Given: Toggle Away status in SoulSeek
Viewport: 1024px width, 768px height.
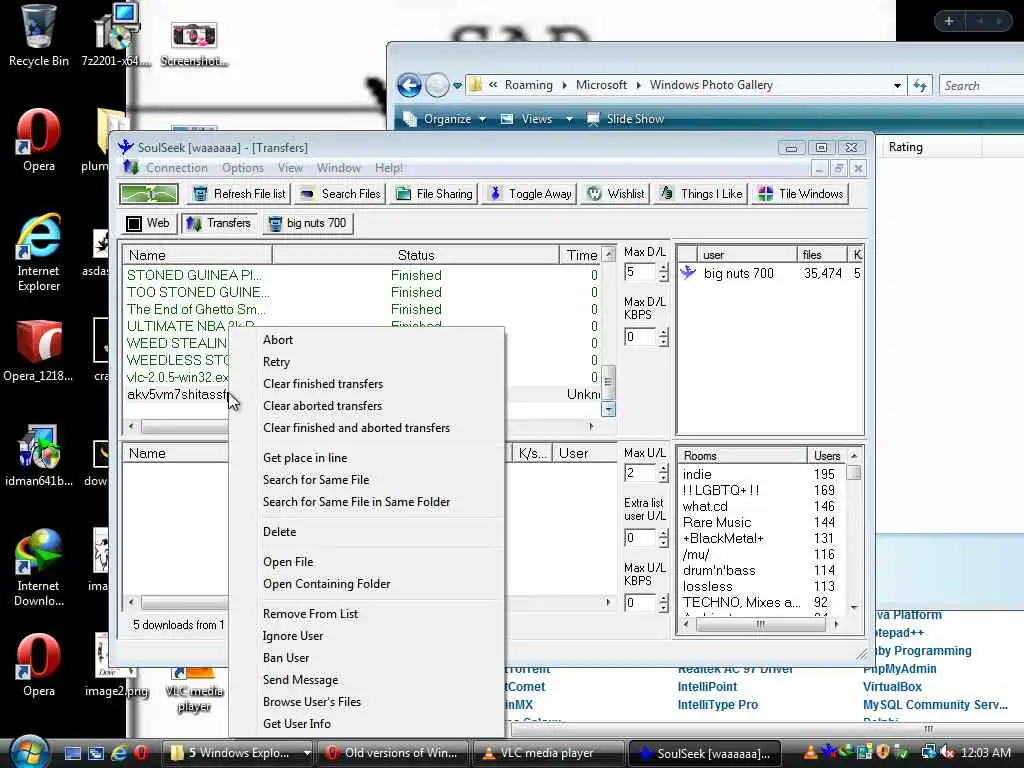Looking at the screenshot, I should (530, 194).
